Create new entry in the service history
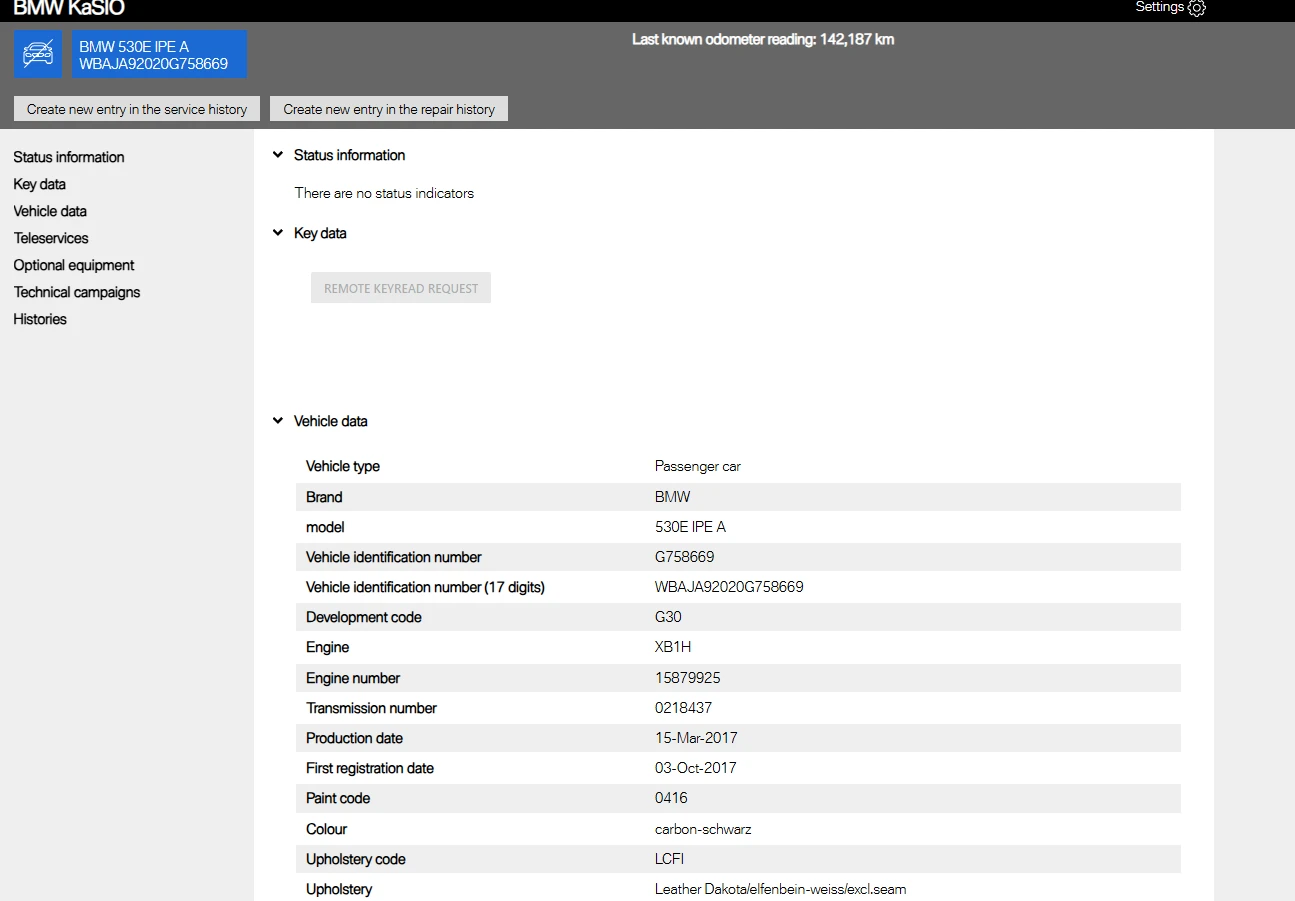This screenshot has width=1295, height=901. coord(137,109)
